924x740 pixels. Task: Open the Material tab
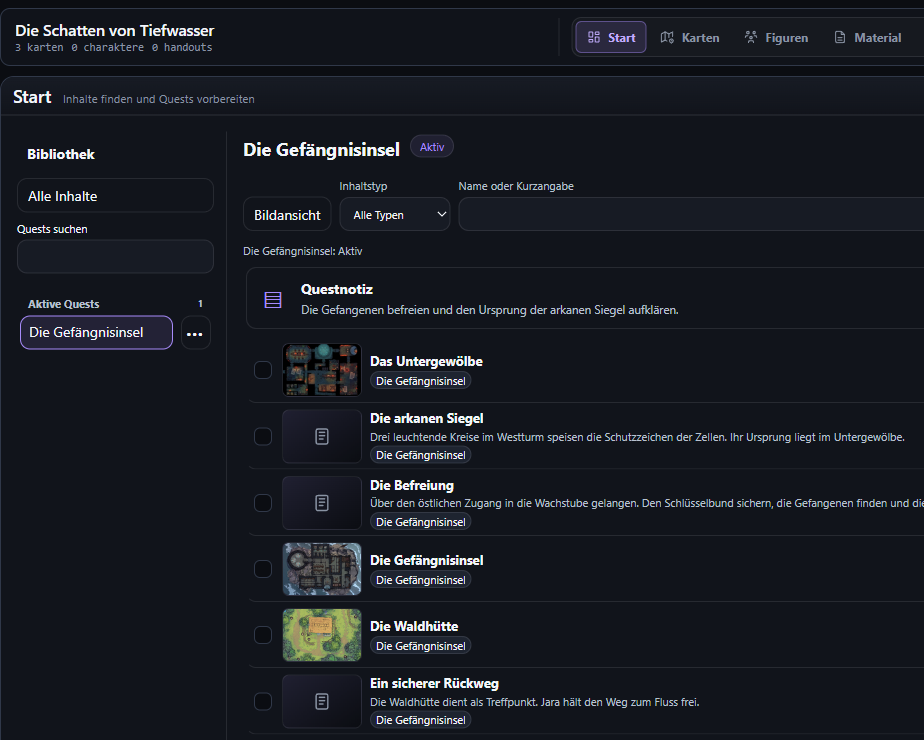click(x=867, y=38)
